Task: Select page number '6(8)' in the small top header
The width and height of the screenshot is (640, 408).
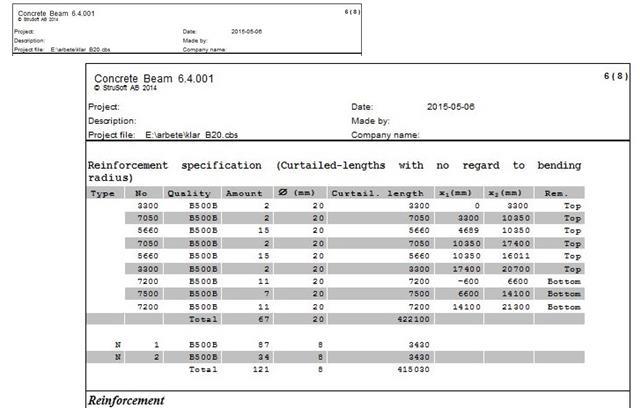Action: (352, 12)
